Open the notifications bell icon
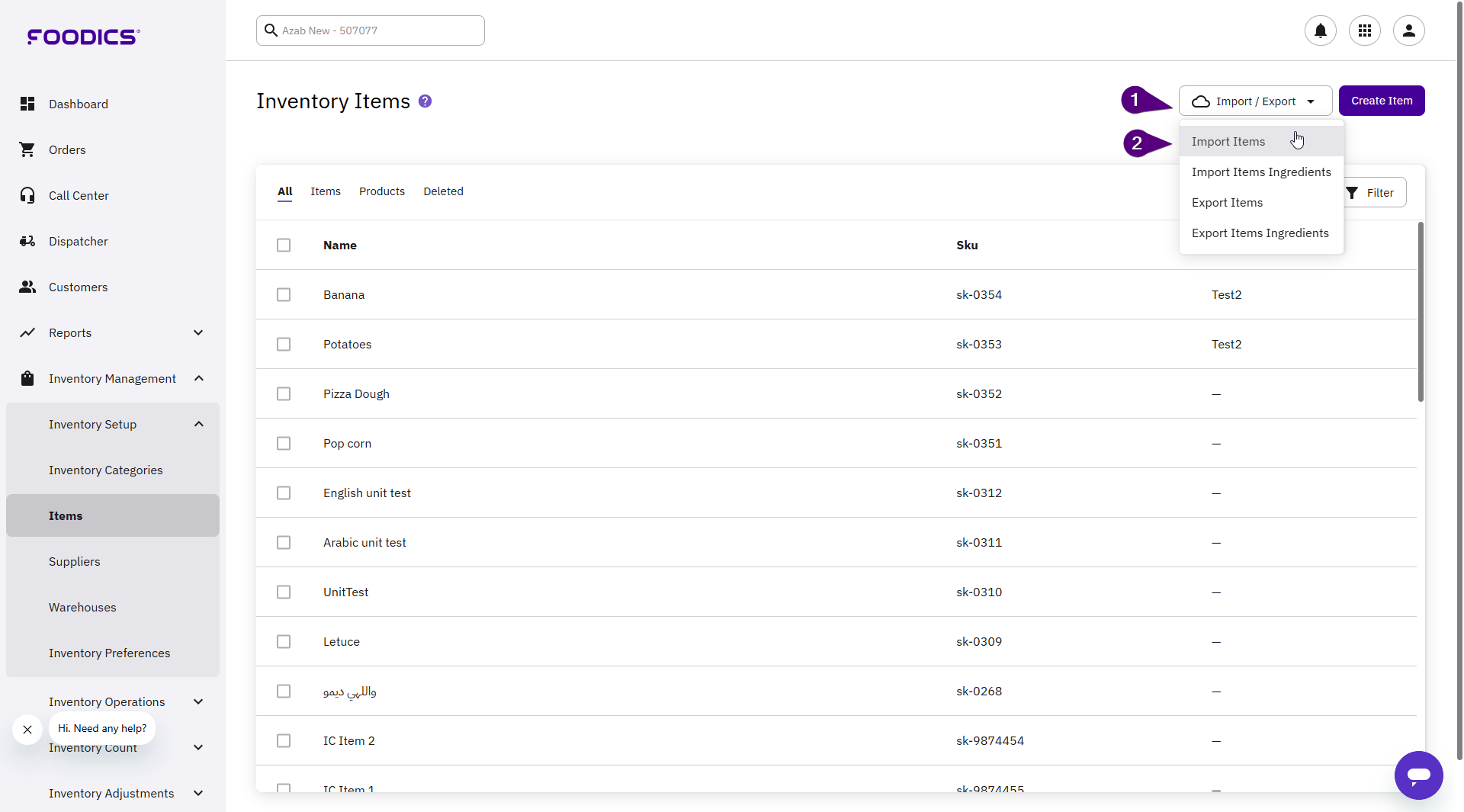1464x812 pixels. point(1320,30)
